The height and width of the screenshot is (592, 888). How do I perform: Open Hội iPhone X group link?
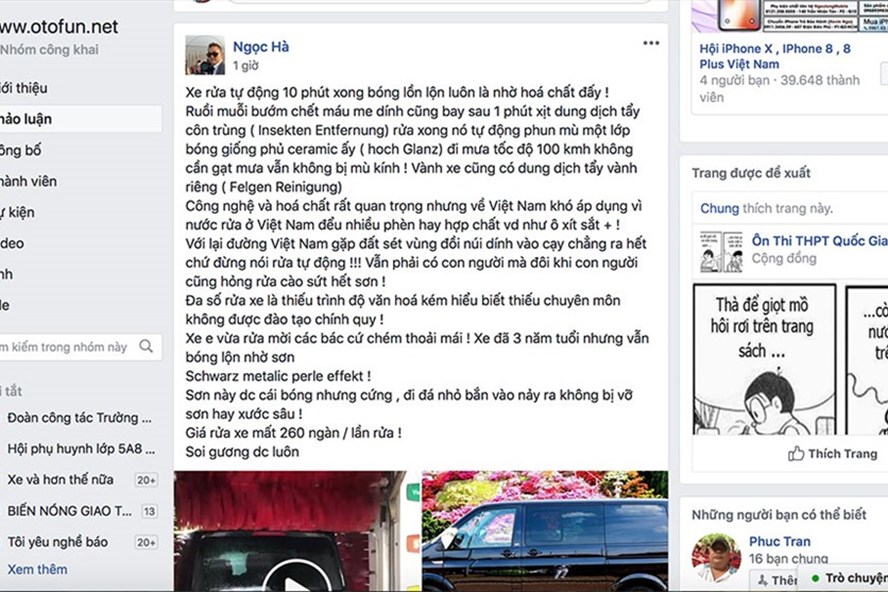pyautogui.click(x=775, y=56)
